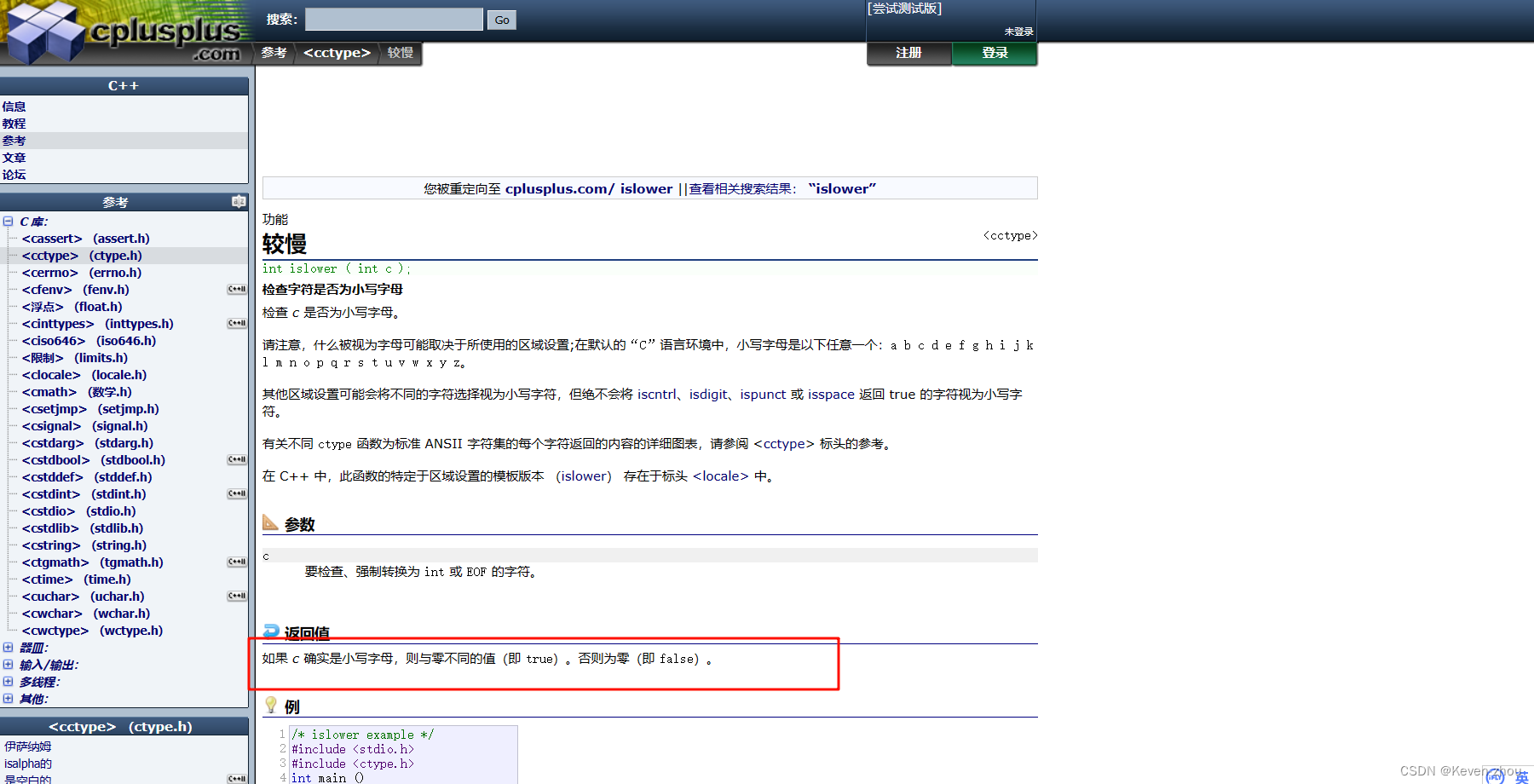Click the icon in 参考 panel header
The height and width of the screenshot is (784, 1534).
tap(239, 202)
